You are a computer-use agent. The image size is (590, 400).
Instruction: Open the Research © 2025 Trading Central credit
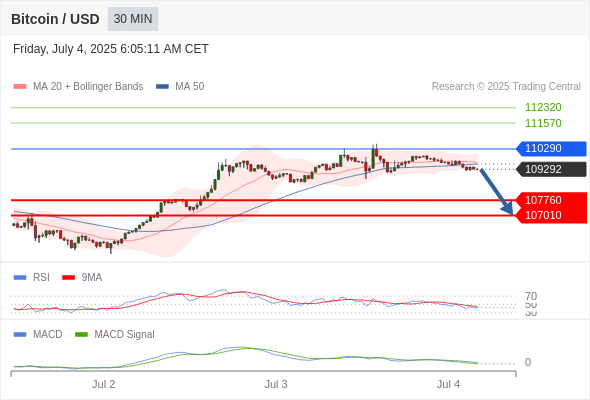[506, 87]
